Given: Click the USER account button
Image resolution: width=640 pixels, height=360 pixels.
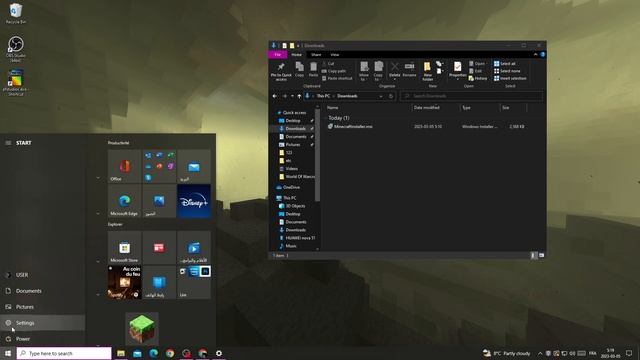Looking at the screenshot, I should [x=42, y=275].
